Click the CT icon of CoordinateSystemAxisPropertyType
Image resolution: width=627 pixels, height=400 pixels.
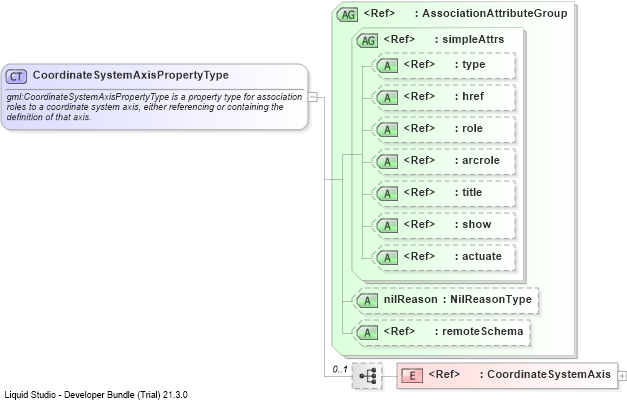(16, 76)
